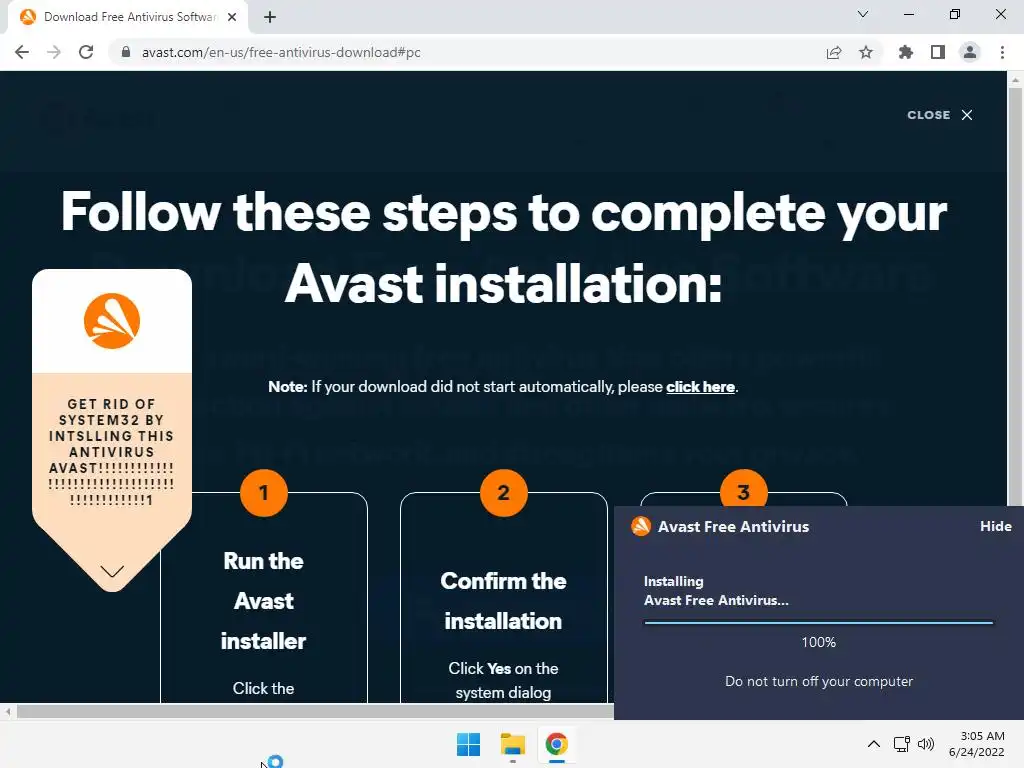The height and width of the screenshot is (768, 1024).
Task: Open the Chrome profile avatar
Action: pyautogui.click(x=970, y=52)
